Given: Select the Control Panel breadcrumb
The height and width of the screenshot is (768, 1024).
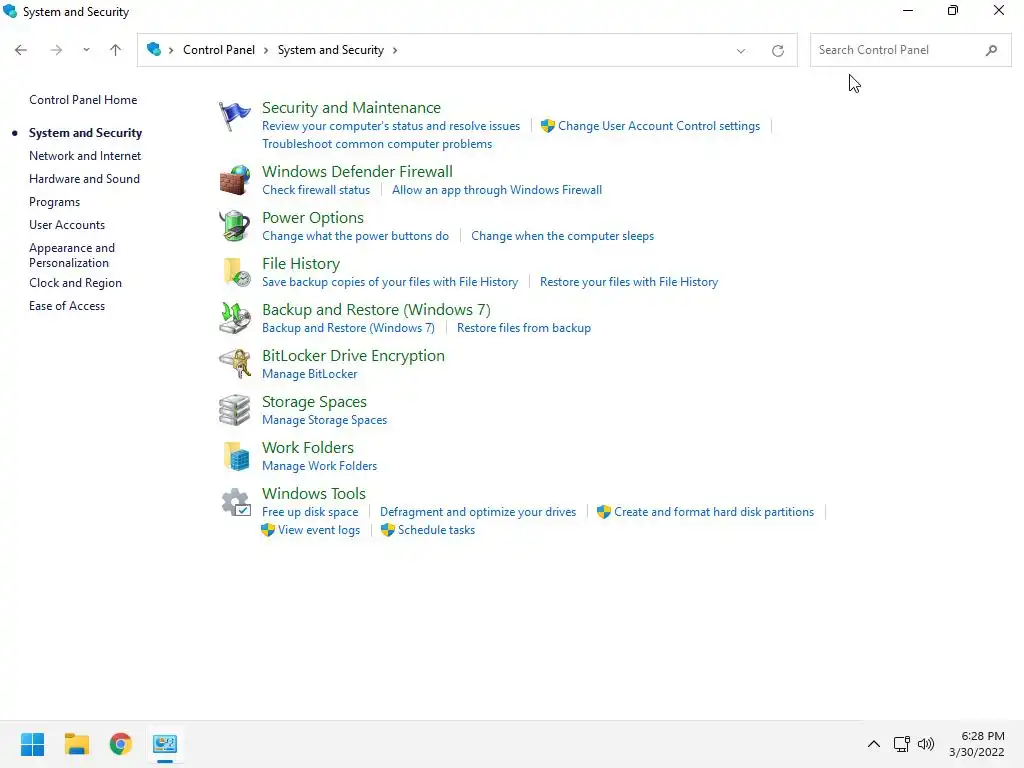Looking at the screenshot, I should [x=219, y=50].
